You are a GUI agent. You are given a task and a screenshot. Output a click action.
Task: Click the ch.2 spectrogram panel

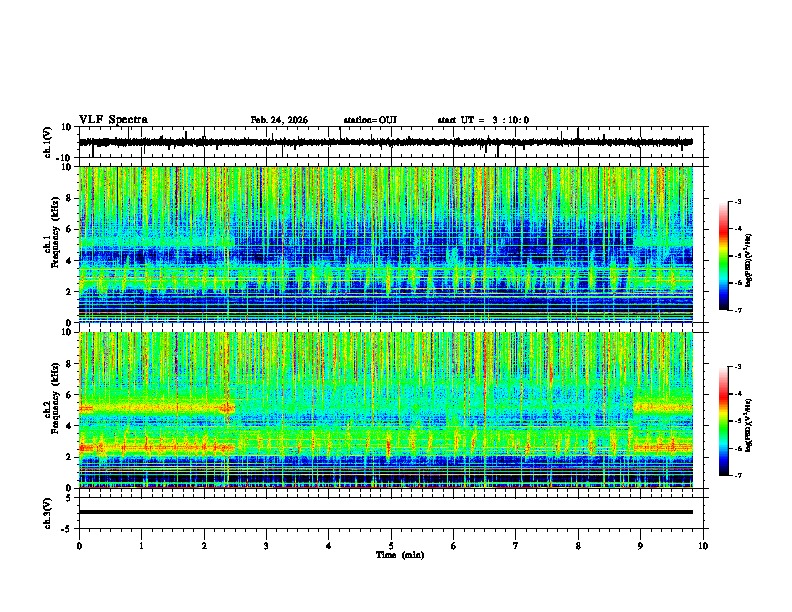385,410
